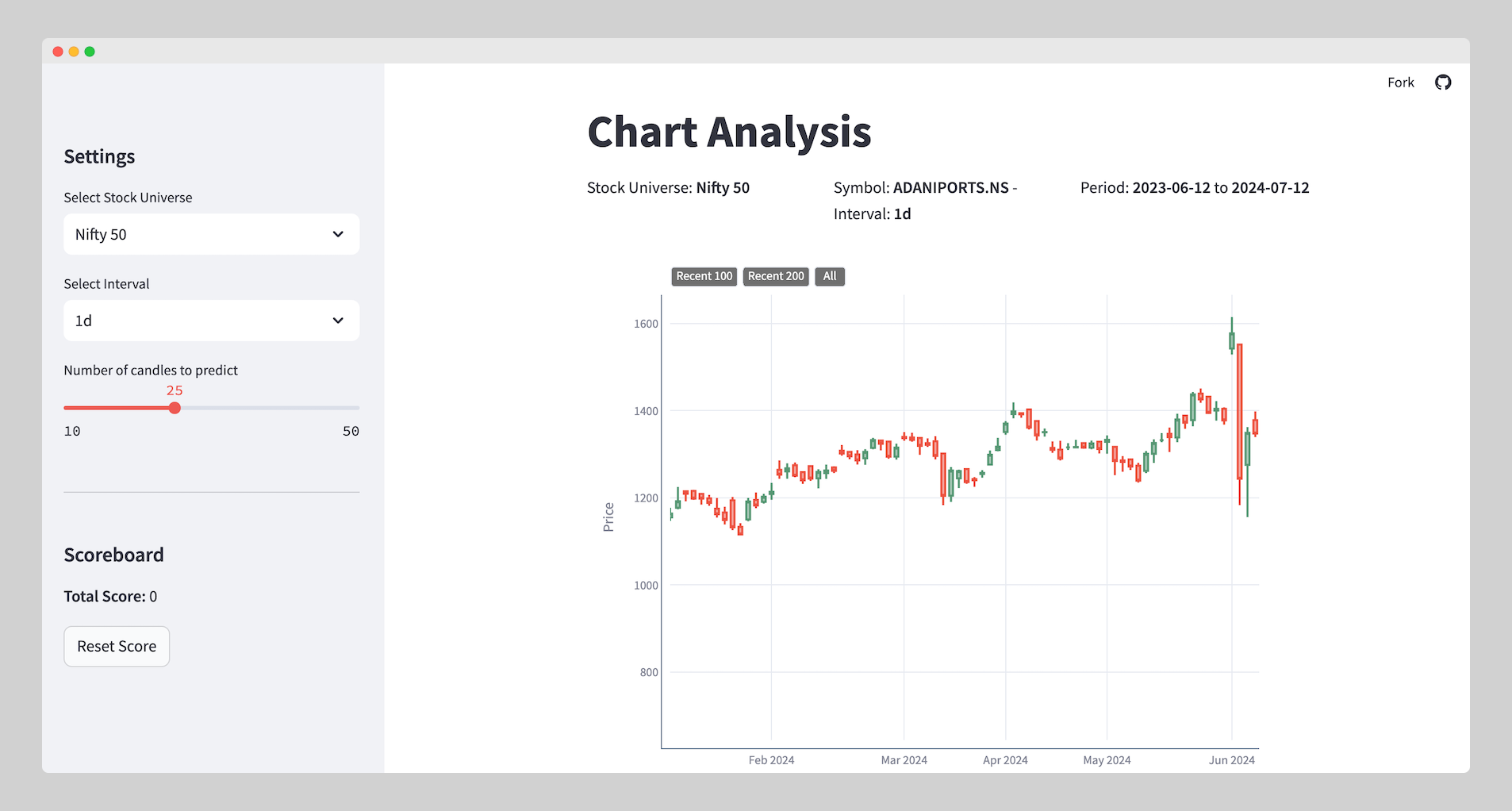Click the slider track near maximum 50
This screenshot has height=811, width=1512.
355,408
